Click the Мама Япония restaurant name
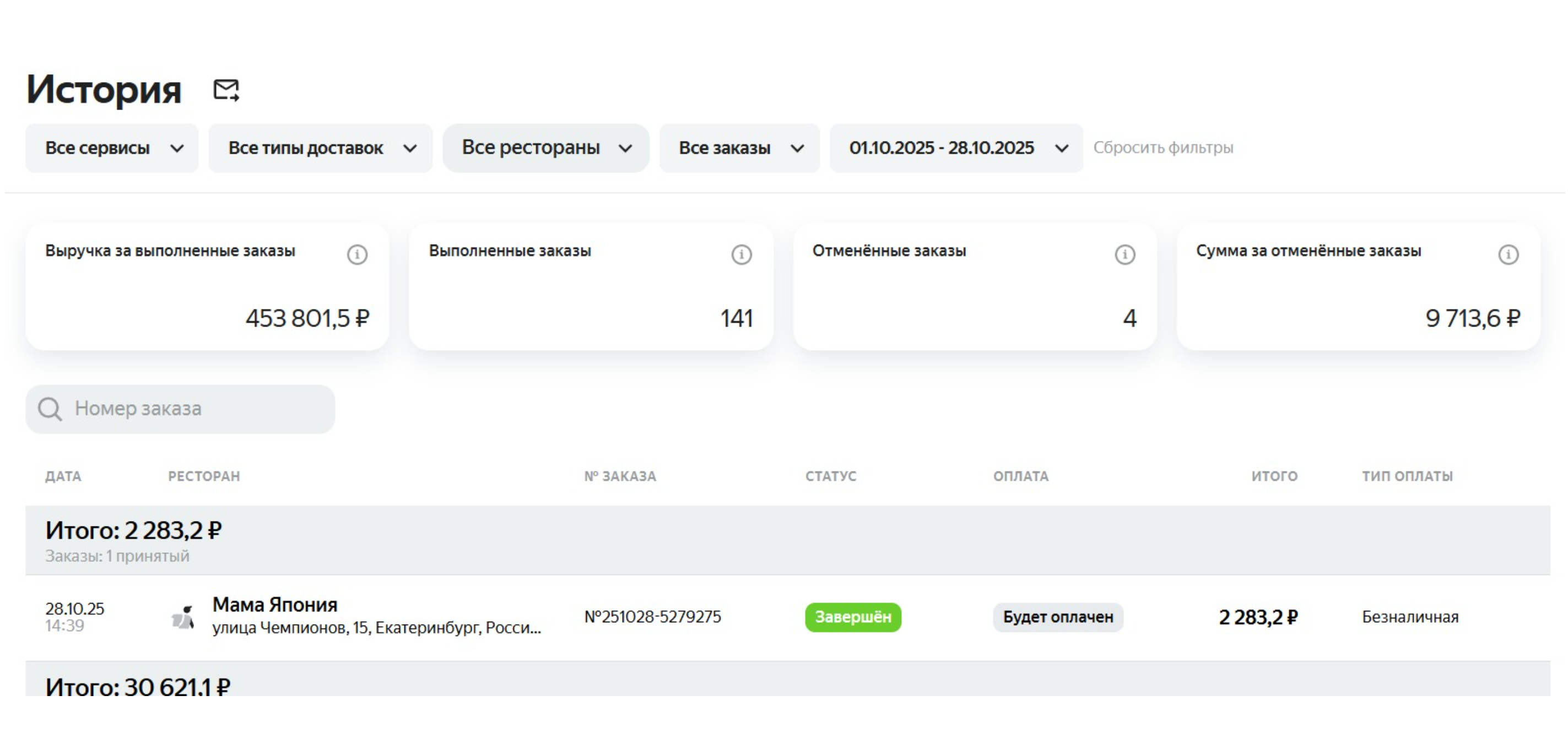 [274, 605]
